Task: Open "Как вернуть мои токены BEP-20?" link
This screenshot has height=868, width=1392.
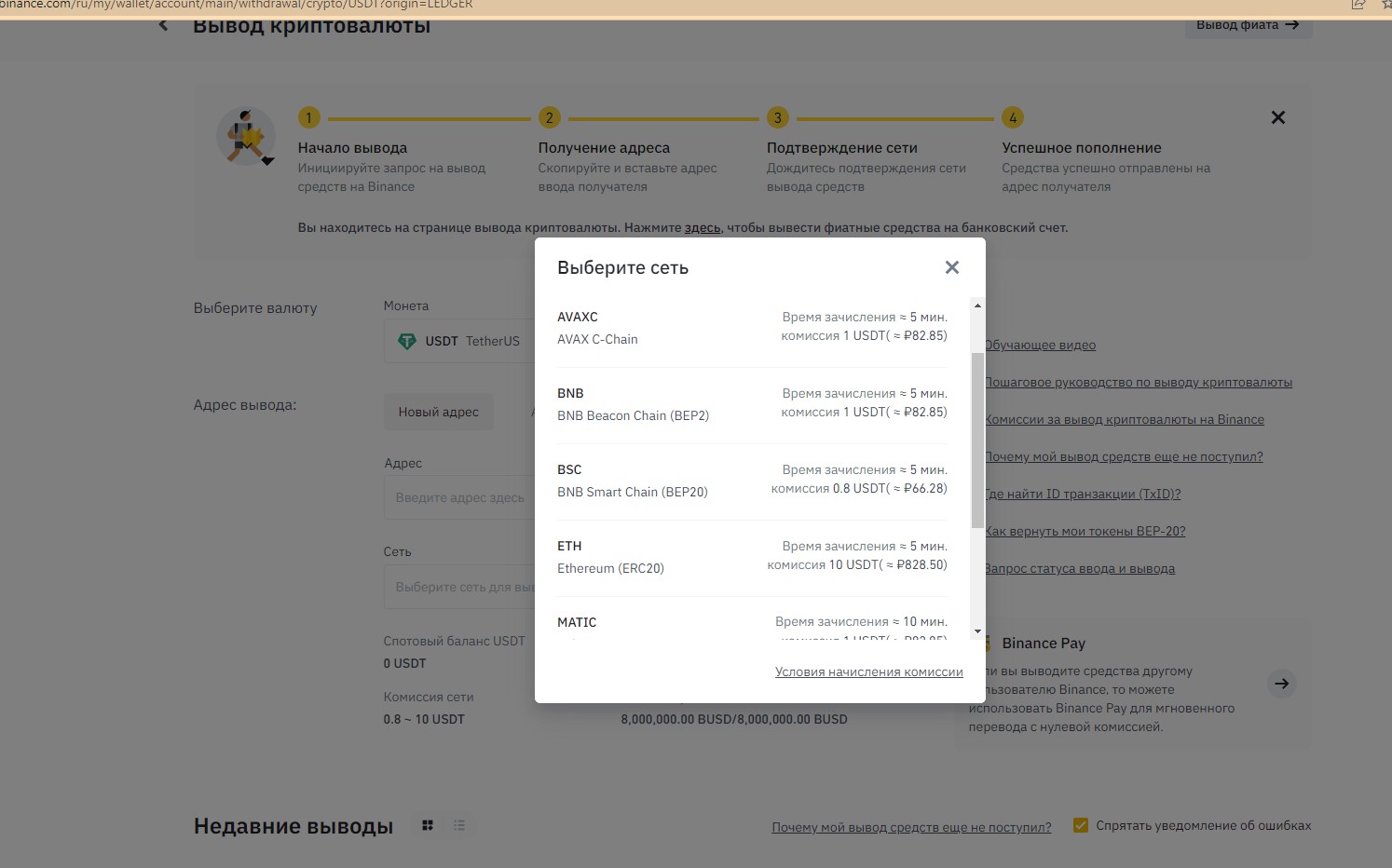Action: coord(1085,531)
